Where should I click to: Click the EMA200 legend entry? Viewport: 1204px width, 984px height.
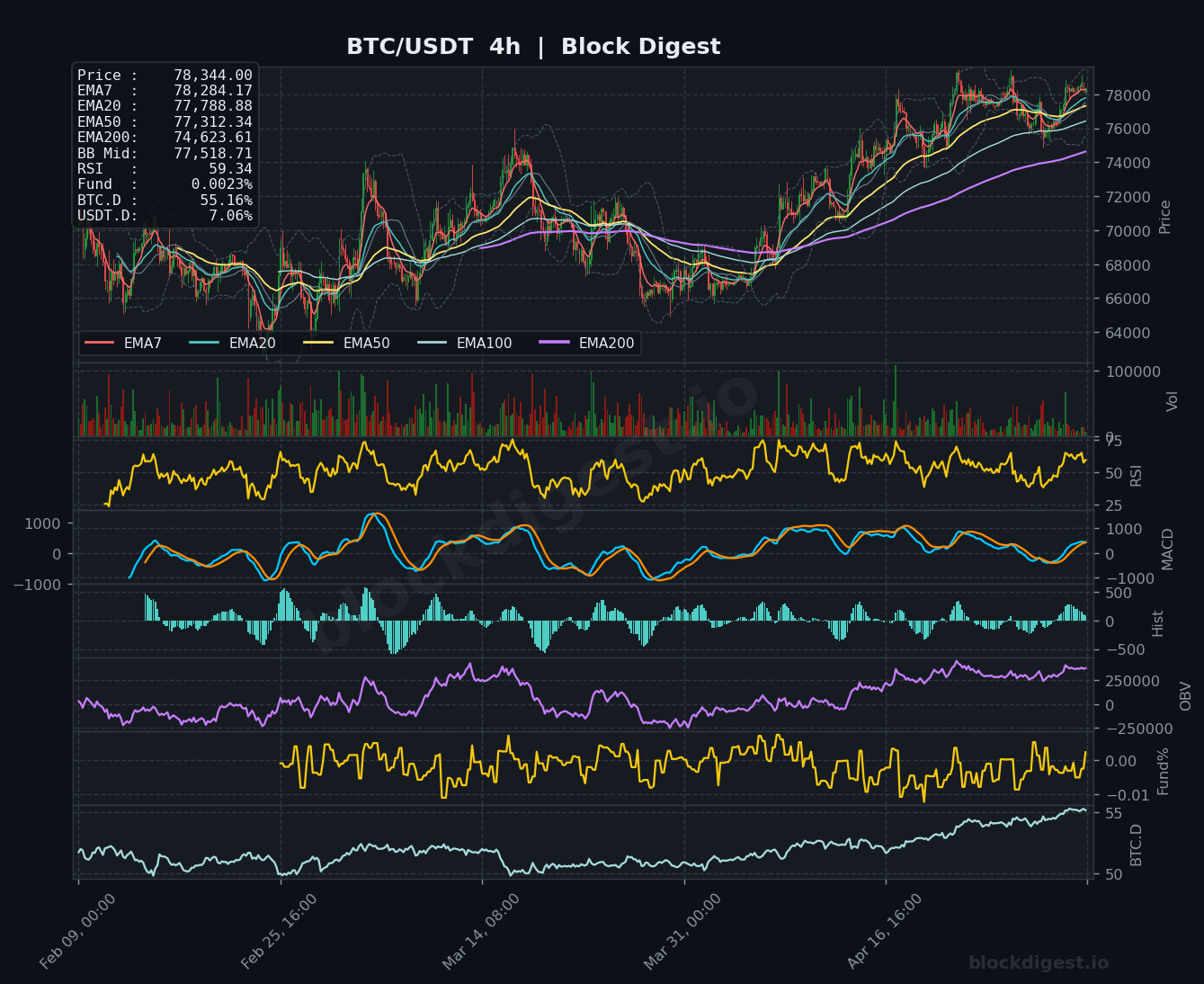point(587,343)
